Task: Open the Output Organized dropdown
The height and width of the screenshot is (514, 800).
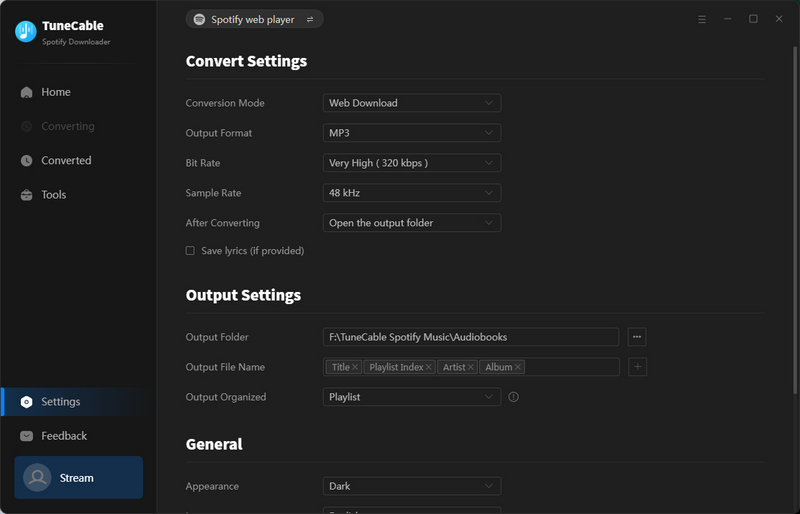Action: click(x=412, y=397)
